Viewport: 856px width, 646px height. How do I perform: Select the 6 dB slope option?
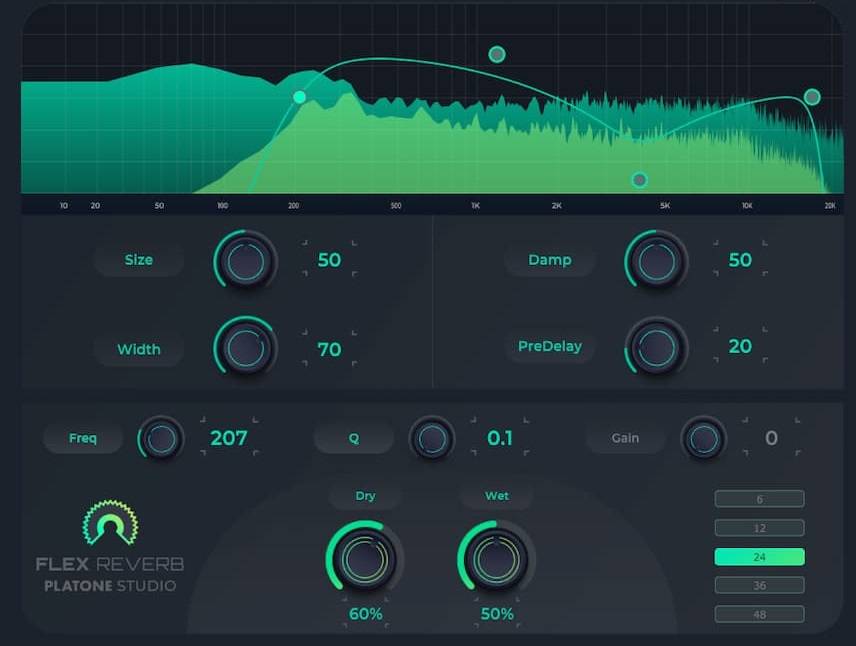pyautogui.click(x=759, y=499)
